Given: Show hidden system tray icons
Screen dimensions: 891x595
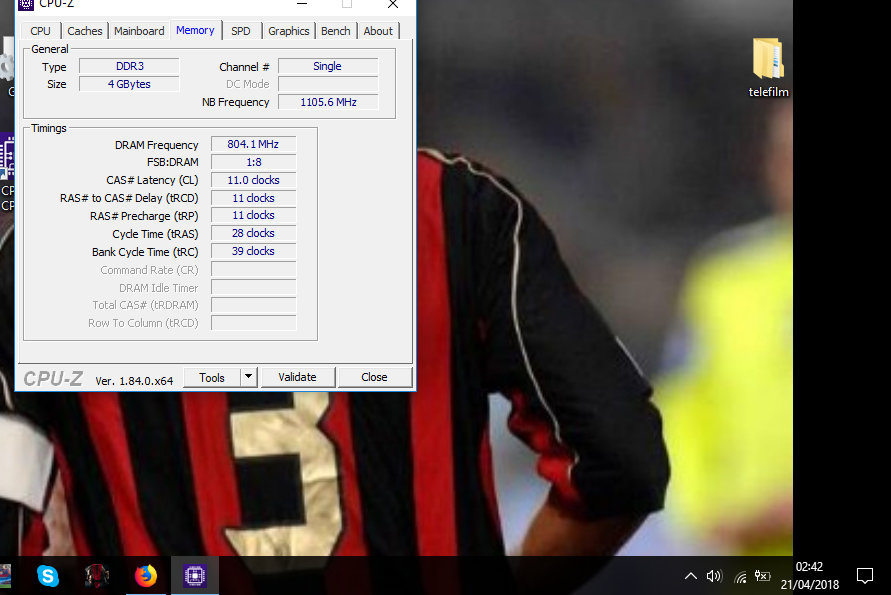Looking at the screenshot, I should point(690,576).
